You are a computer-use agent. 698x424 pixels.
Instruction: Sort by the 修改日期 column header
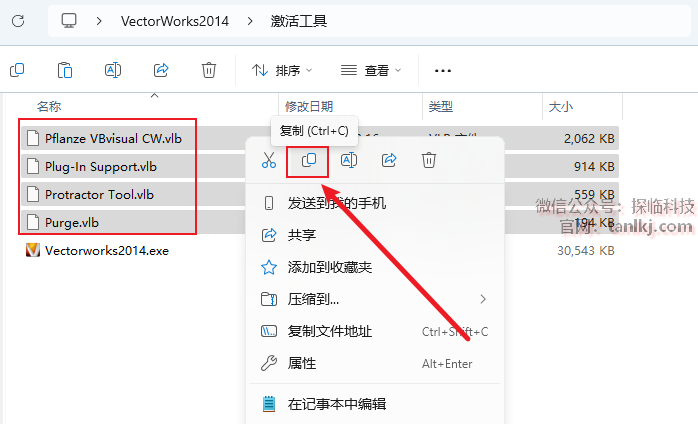click(309, 106)
